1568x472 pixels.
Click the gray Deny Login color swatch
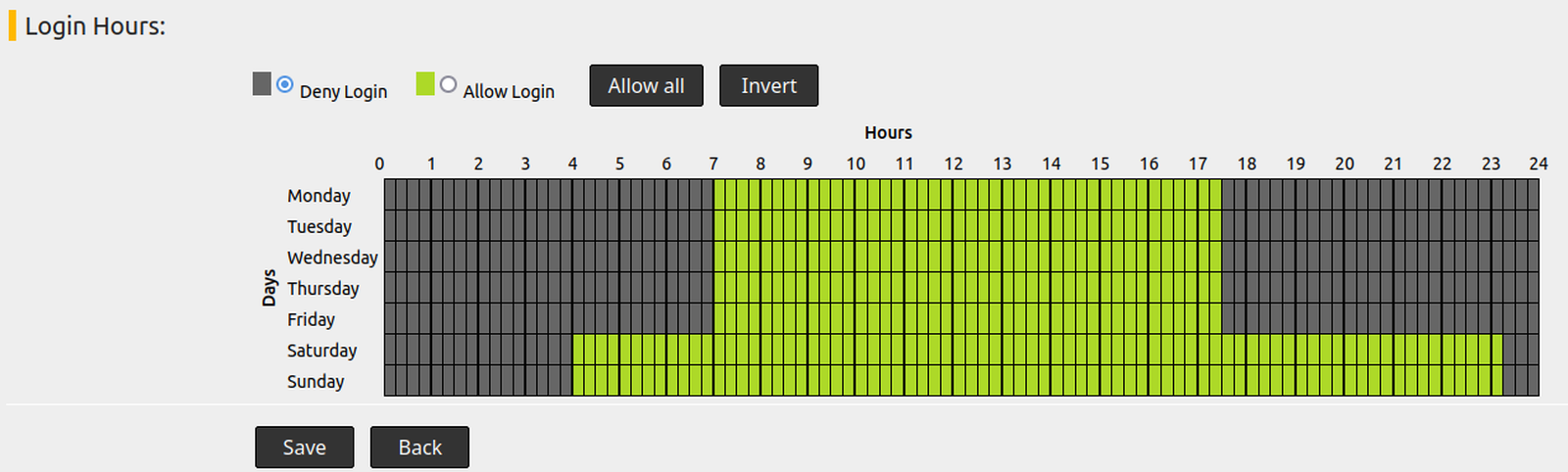pyautogui.click(x=262, y=84)
